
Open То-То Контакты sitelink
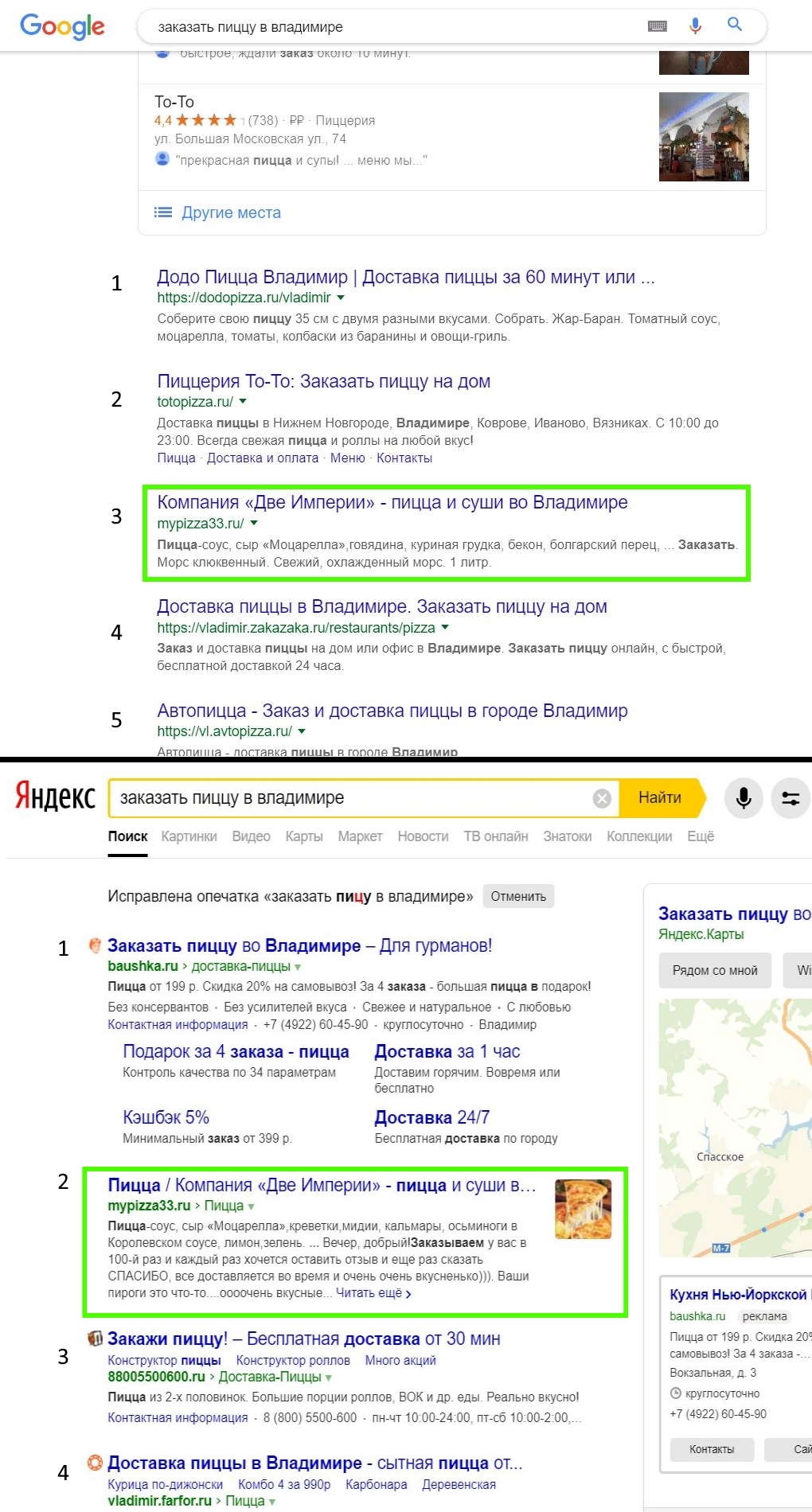coord(404,458)
